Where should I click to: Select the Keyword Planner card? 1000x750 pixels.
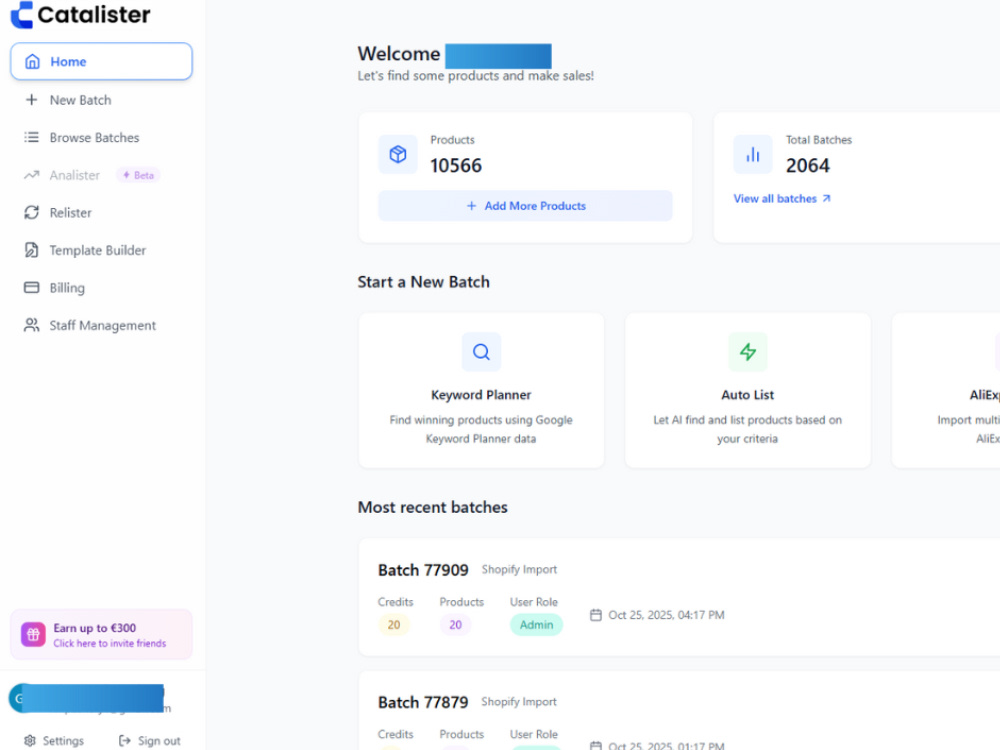[x=481, y=390]
